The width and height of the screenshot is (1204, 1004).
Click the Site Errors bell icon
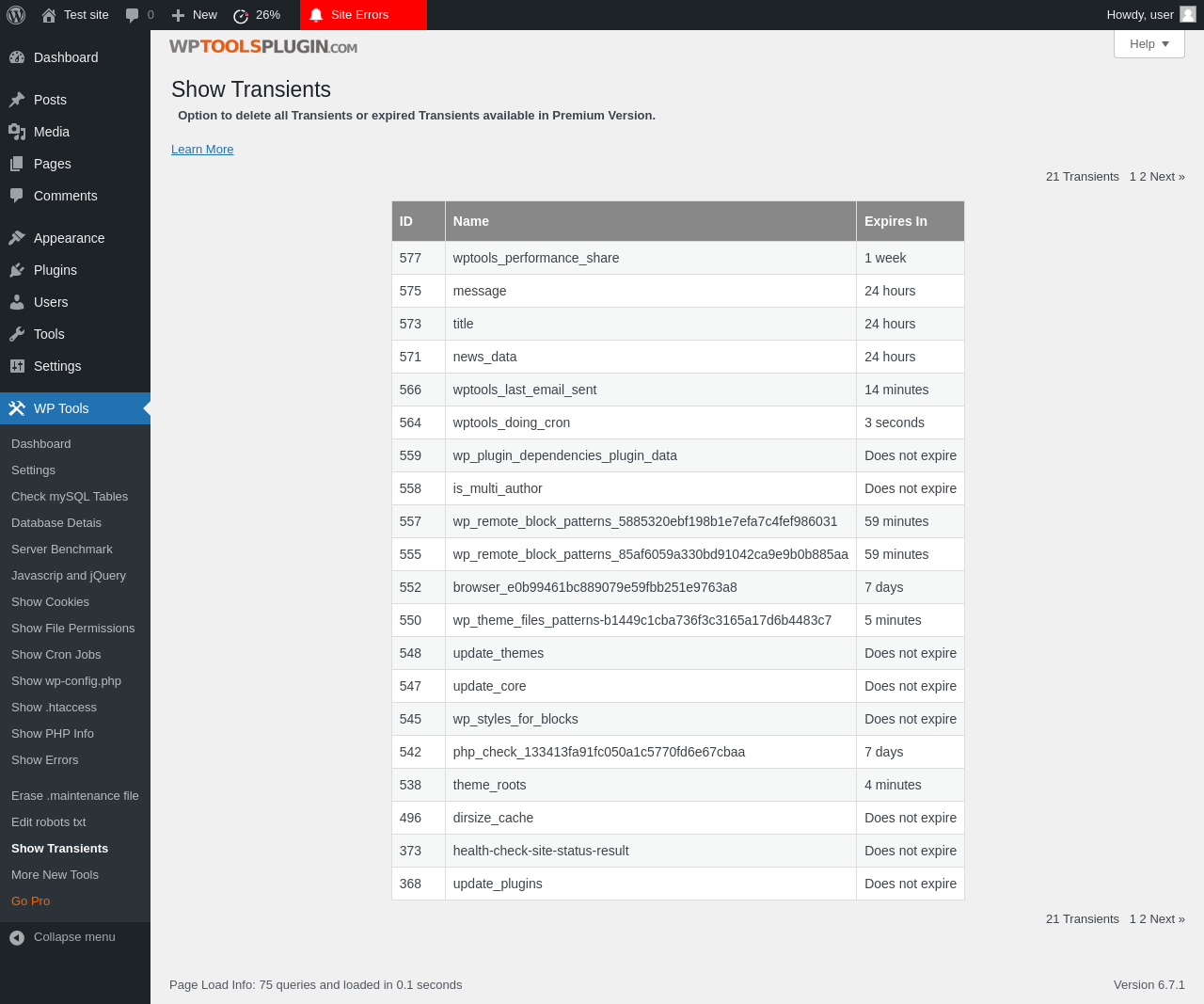[316, 15]
